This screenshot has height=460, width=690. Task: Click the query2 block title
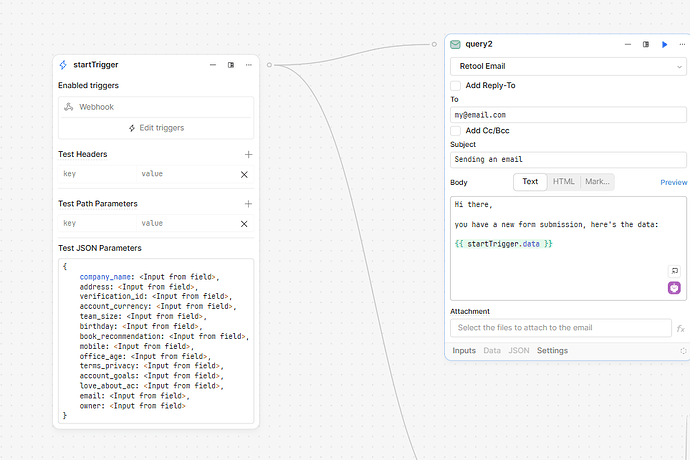[479, 44]
